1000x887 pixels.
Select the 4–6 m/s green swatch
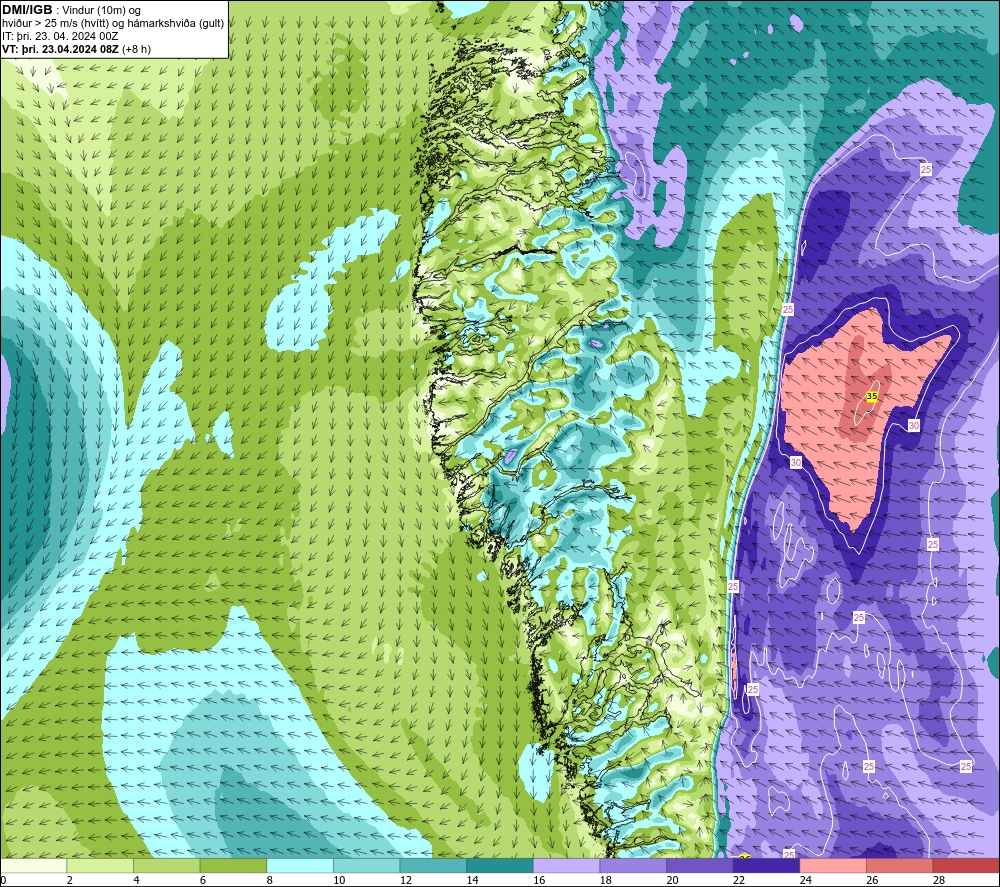pyautogui.click(x=166, y=866)
